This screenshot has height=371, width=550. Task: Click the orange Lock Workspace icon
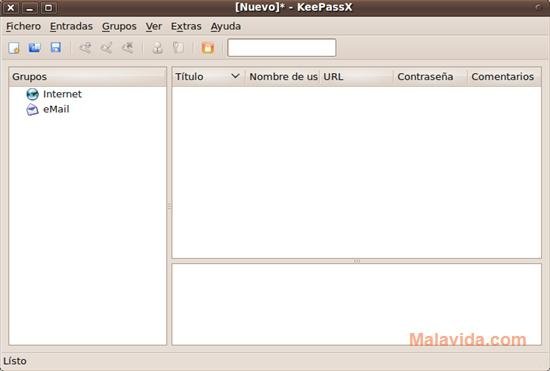point(208,48)
